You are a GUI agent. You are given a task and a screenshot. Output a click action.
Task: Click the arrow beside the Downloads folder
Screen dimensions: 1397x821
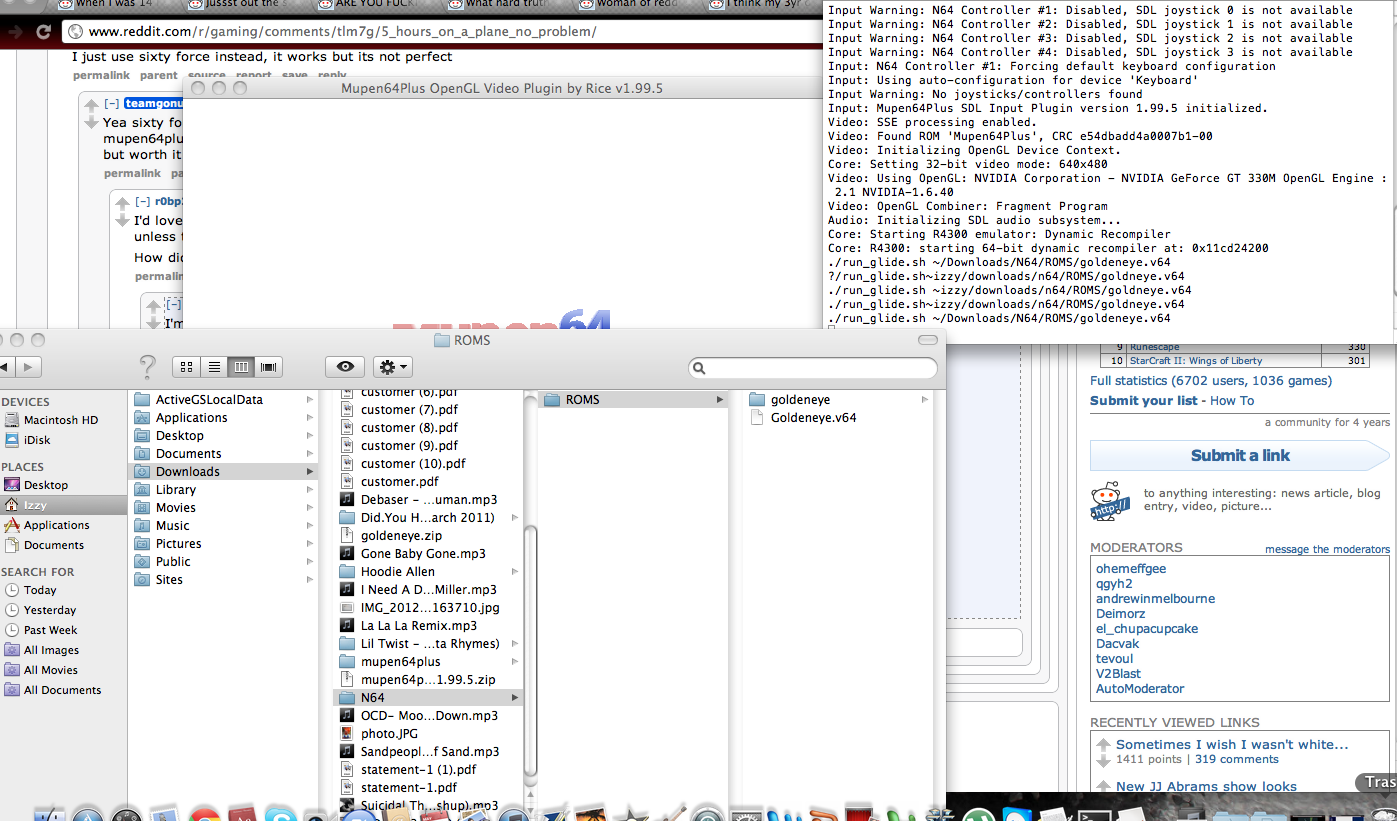click(310, 472)
